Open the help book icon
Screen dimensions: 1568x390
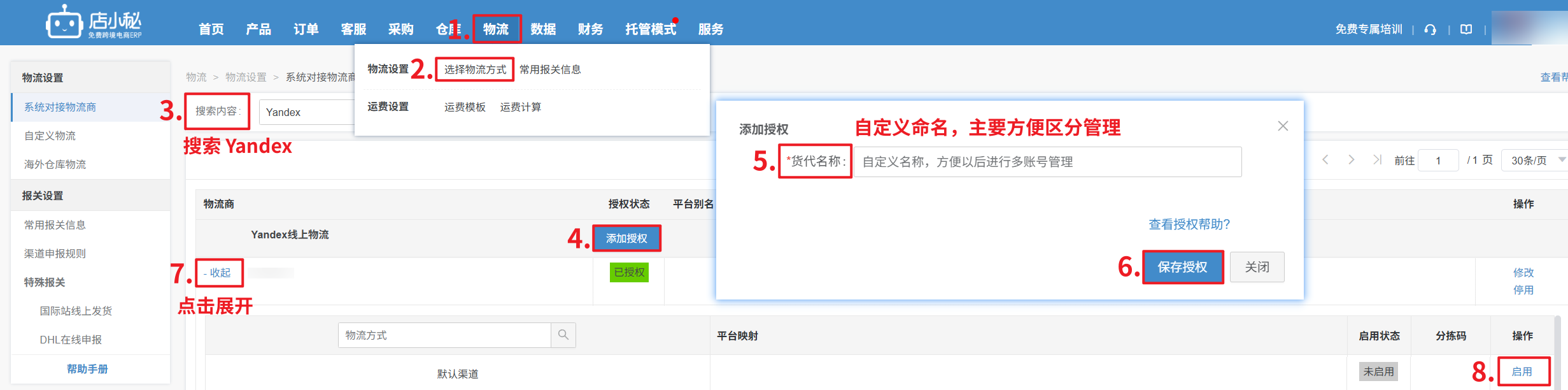tap(1466, 29)
